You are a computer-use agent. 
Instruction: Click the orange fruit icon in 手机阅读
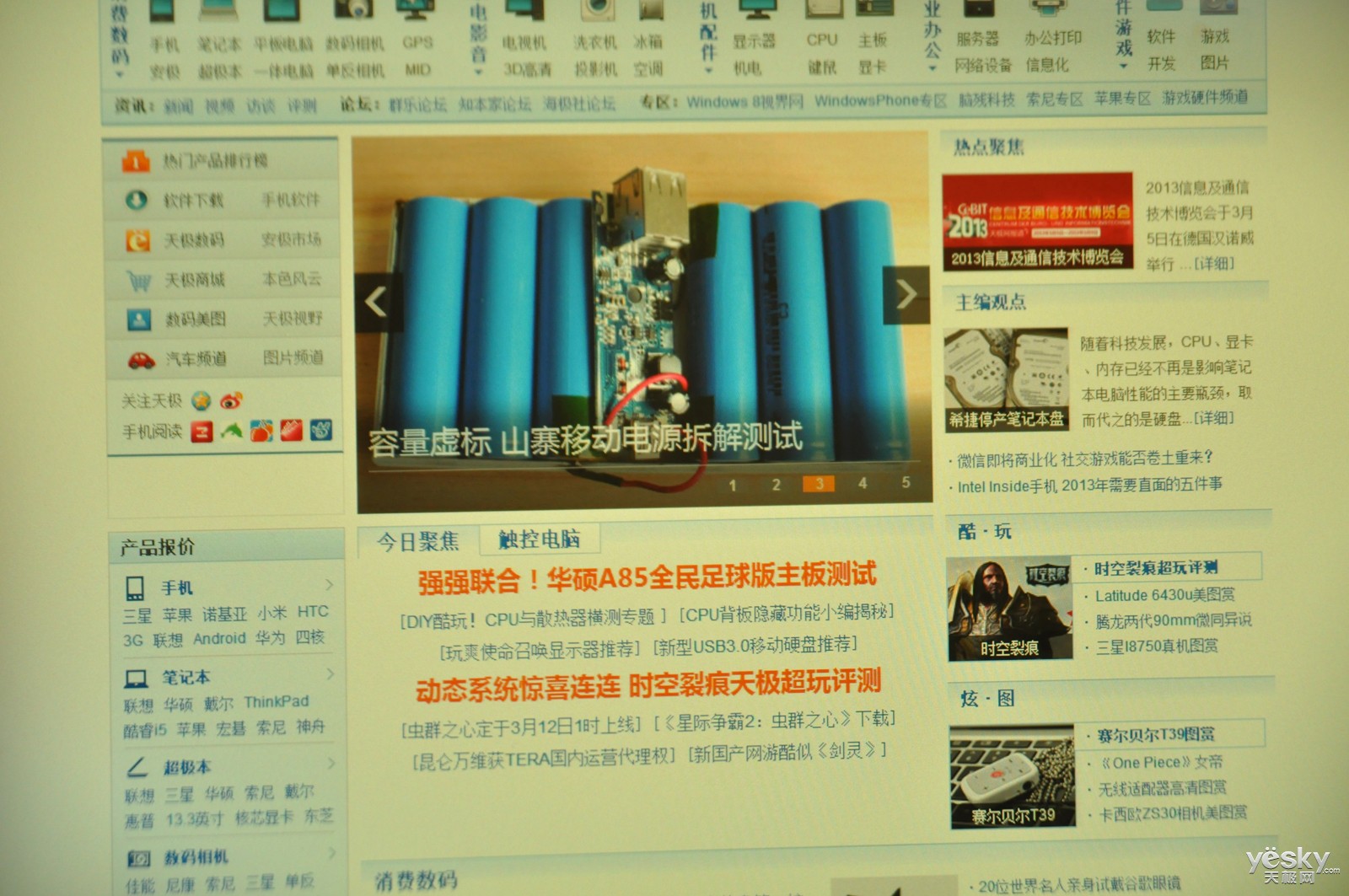pyautogui.click(x=261, y=432)
